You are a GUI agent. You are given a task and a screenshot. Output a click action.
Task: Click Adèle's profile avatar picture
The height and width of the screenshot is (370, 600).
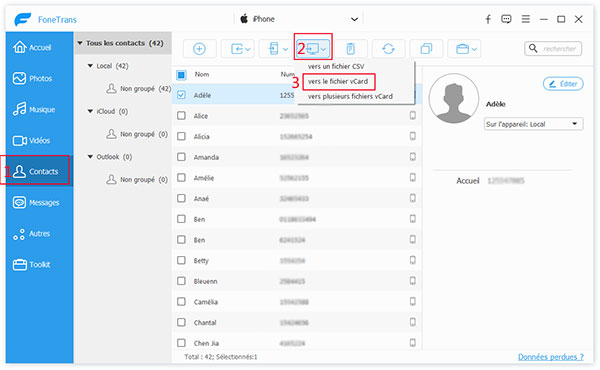coord(453,98)
